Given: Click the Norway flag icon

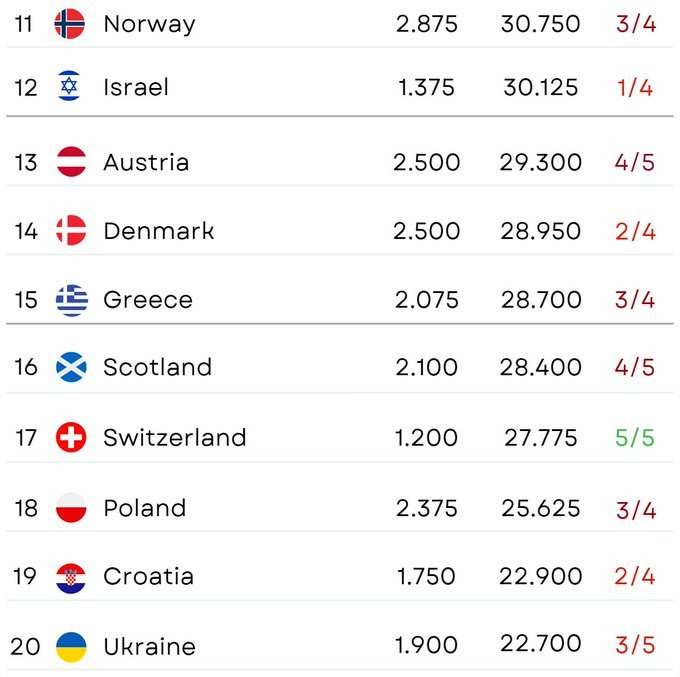Looking at the screenshot, I should point(70,23).
